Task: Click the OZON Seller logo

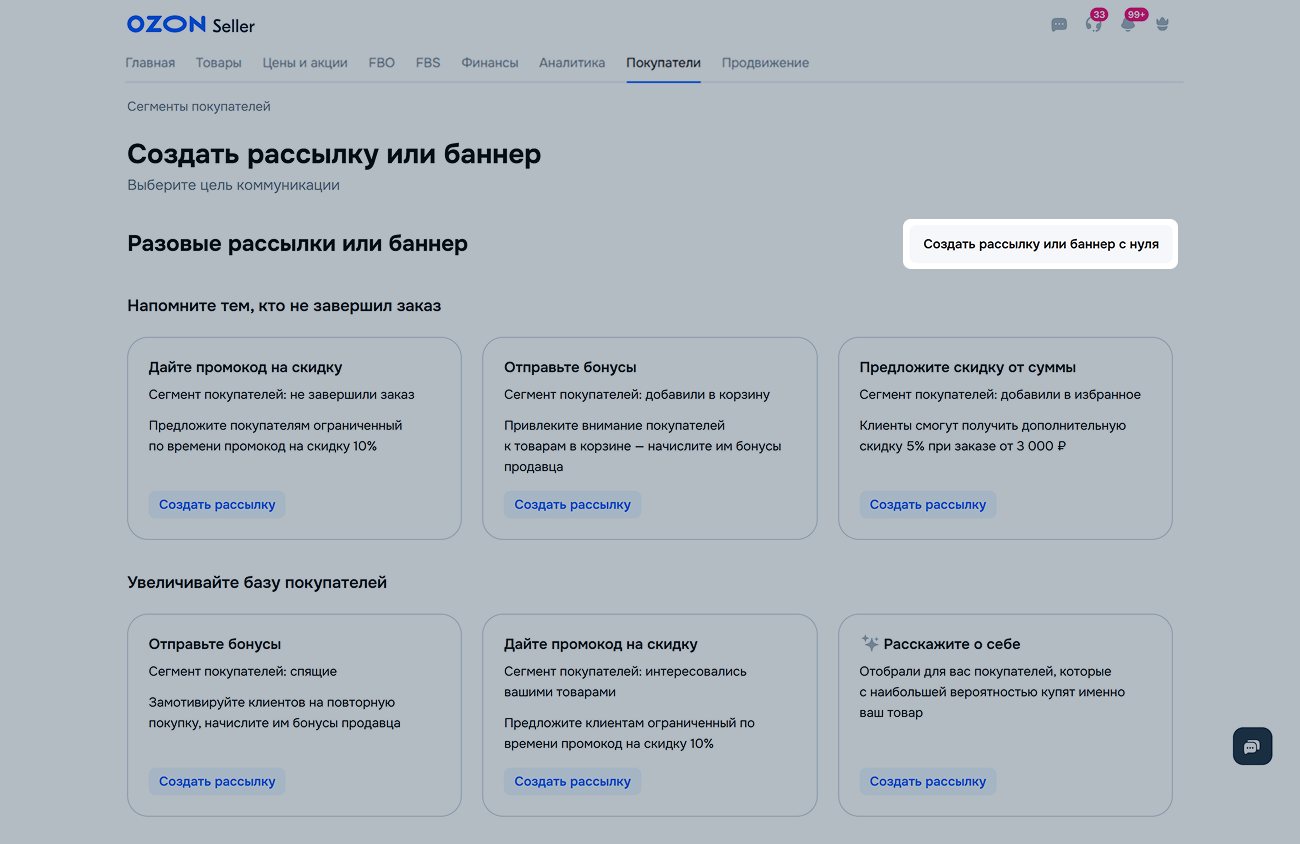Action: click(190, 25)
